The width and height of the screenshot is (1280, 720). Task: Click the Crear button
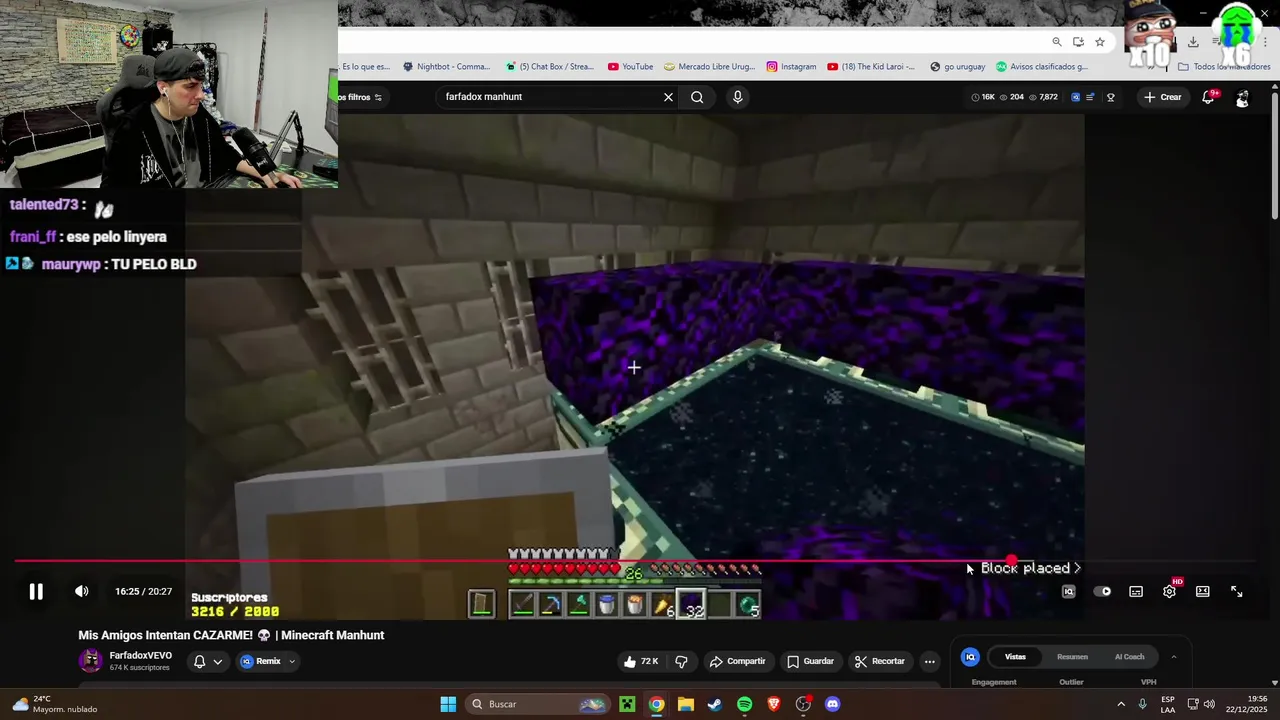coord(1163,97)
